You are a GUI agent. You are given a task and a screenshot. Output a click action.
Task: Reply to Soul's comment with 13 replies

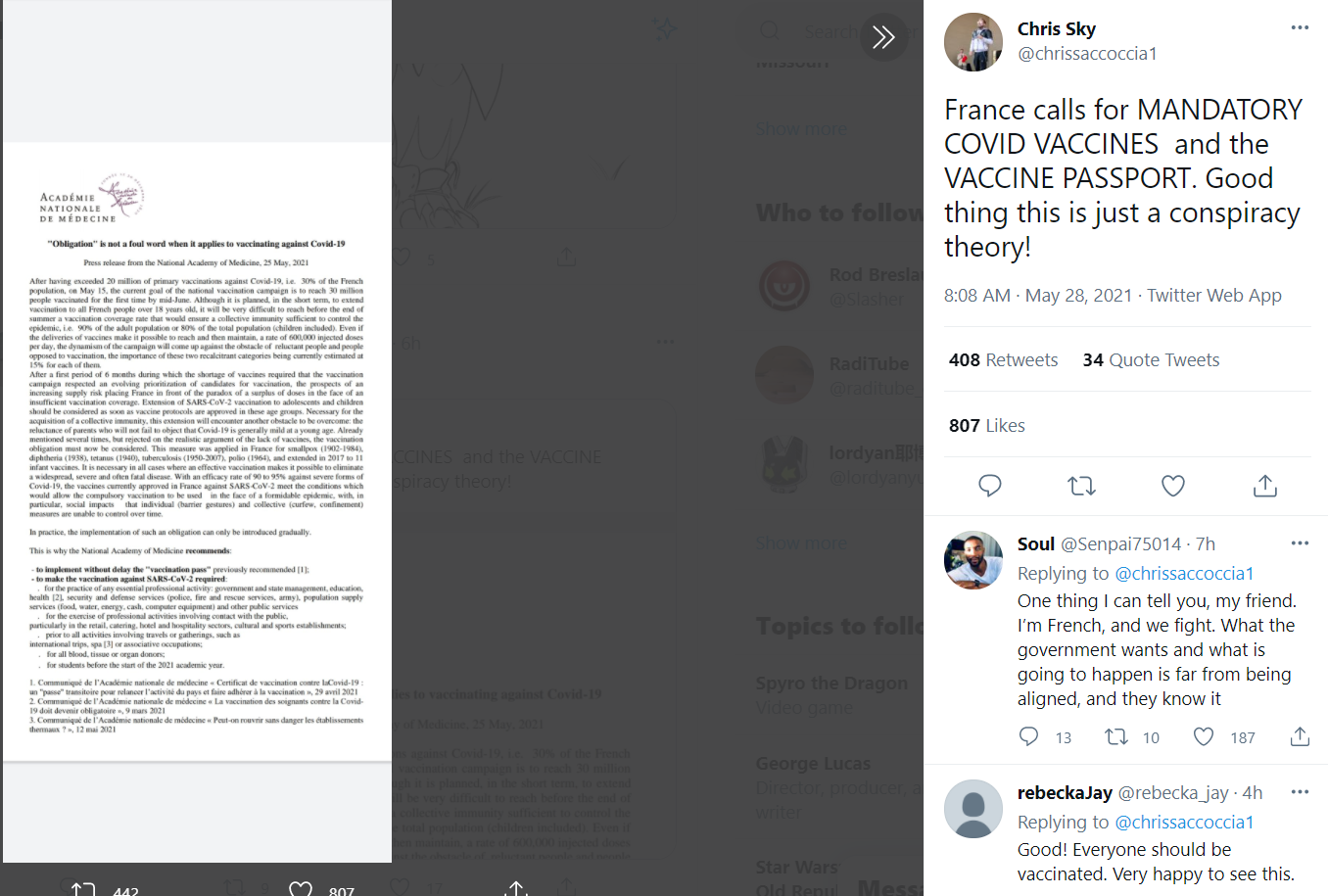1028,736
